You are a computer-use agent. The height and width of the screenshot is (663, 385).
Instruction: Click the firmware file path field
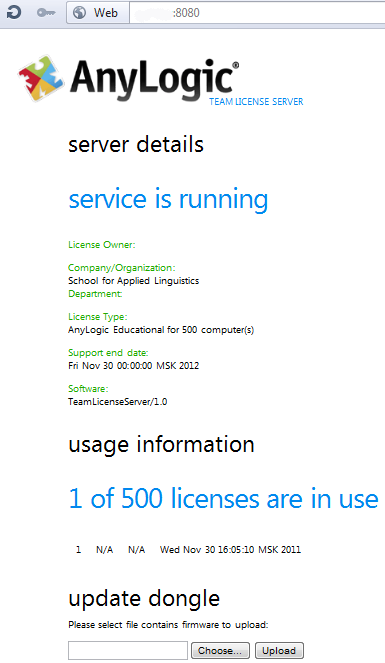point(128,650)
